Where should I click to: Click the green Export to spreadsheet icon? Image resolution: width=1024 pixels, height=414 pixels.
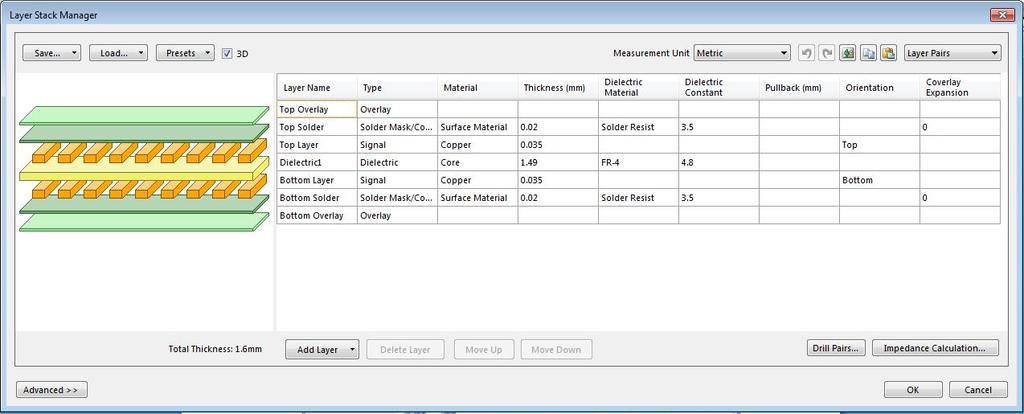[x=848, y=53]
